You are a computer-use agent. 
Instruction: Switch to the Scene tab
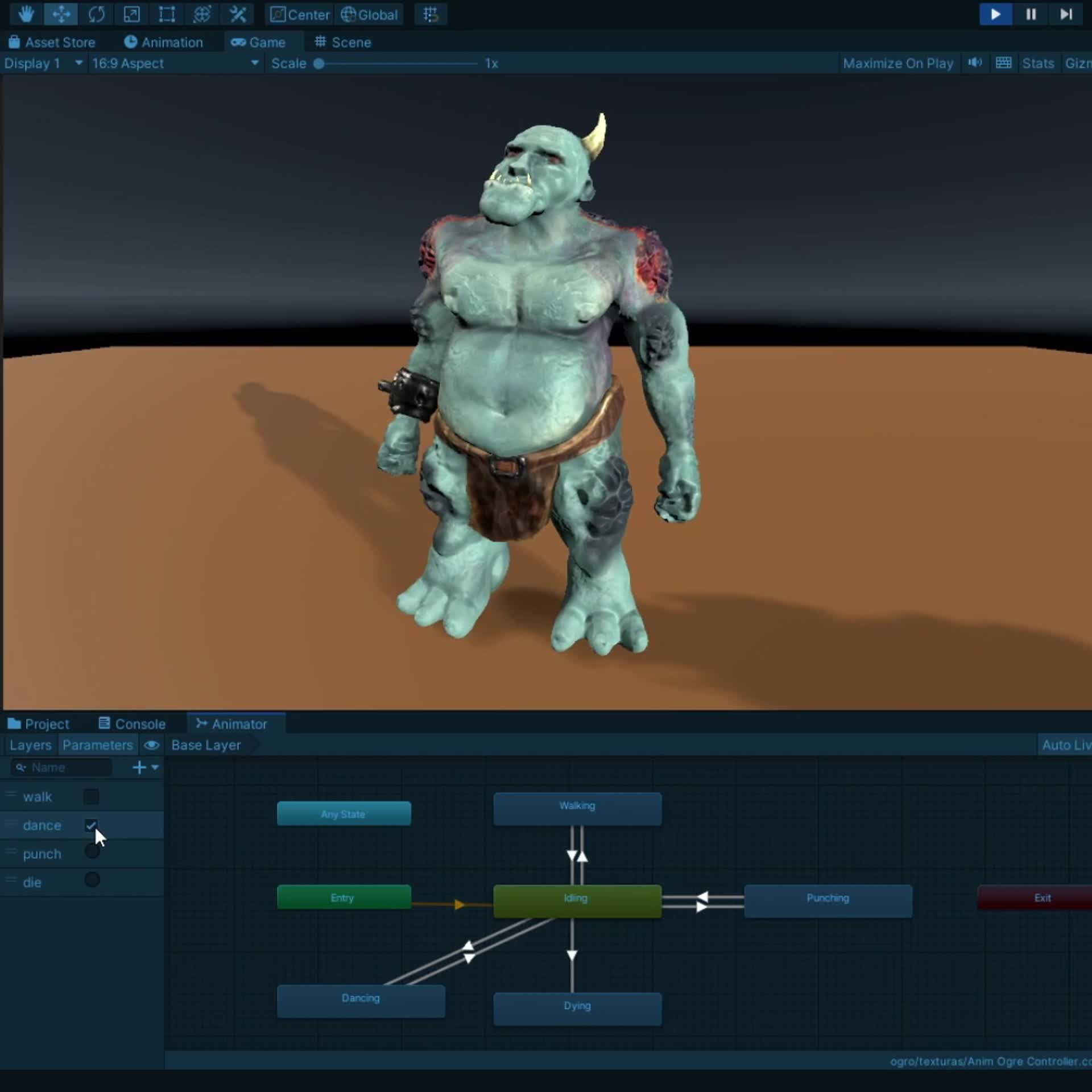click(x=342, y=42)
